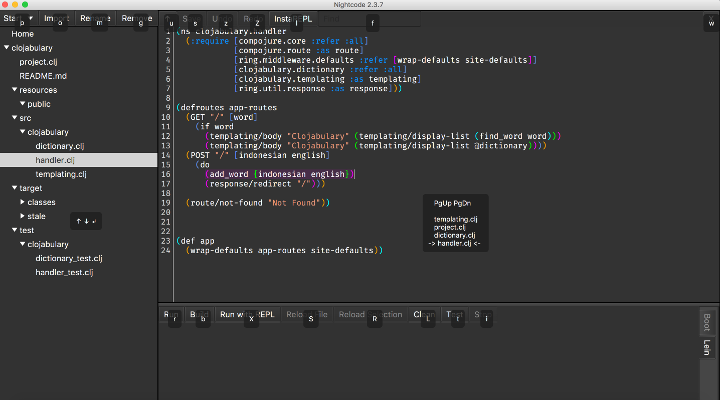Viewport: 720px width, 400px height.
Task: Select the Lein build tab
Action: pos(707,347)
